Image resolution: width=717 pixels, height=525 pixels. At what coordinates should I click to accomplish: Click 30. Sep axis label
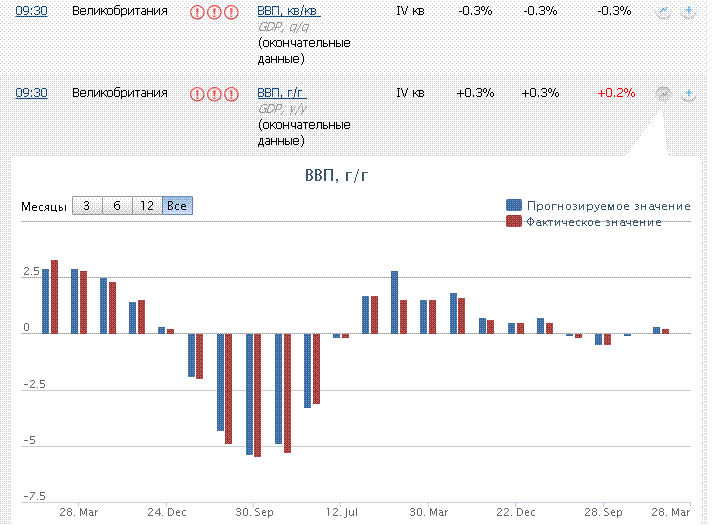click(254, 513)
